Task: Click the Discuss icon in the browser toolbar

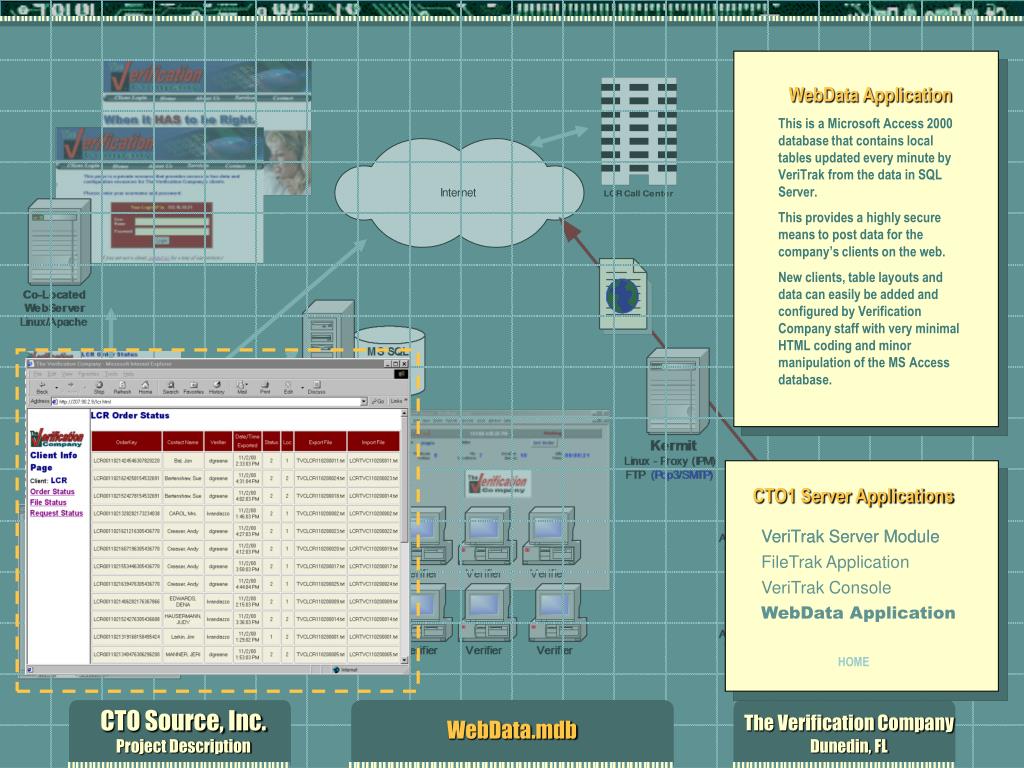Action: (316, 388)
